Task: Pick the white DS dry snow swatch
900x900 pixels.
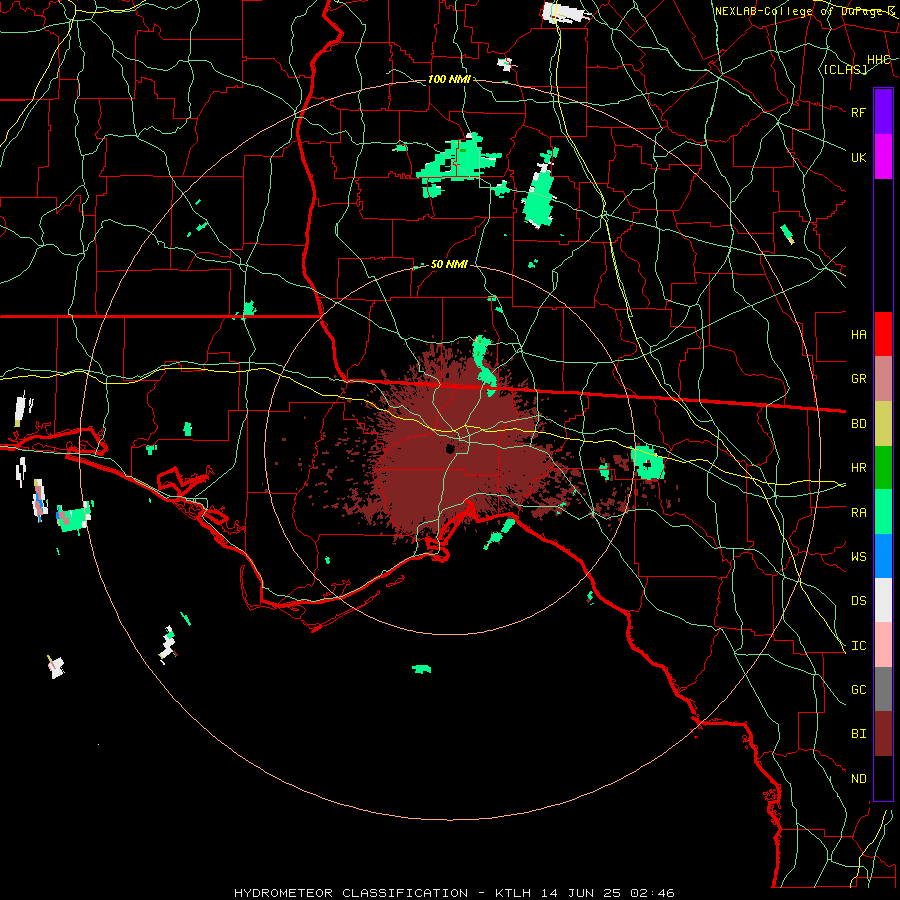Action: (883, 600)
